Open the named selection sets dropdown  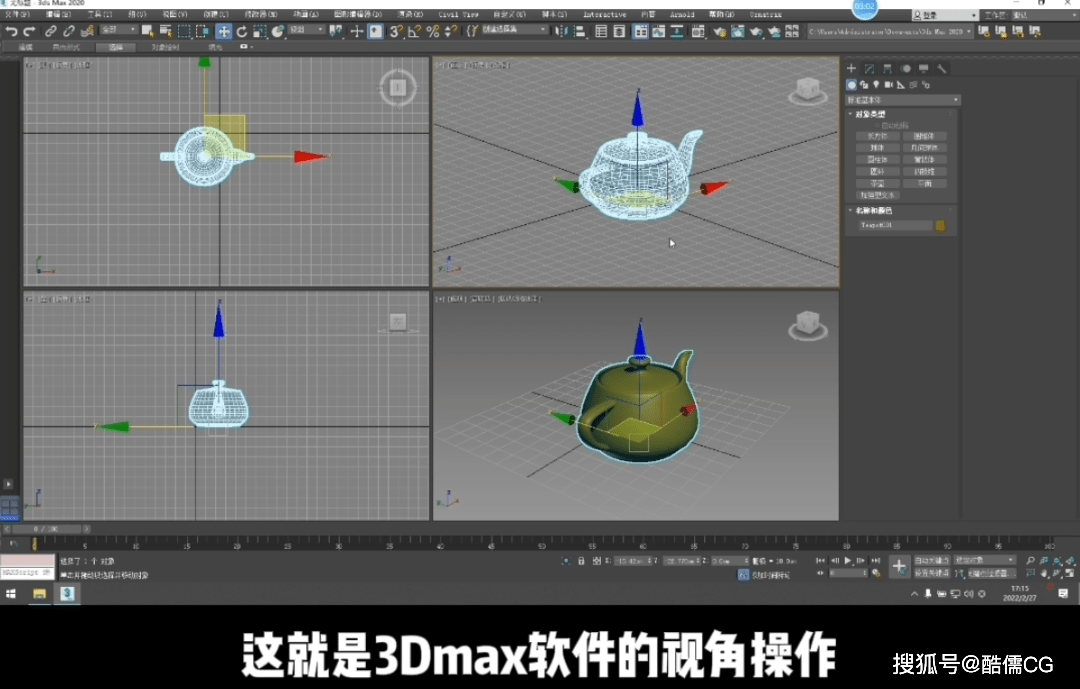(x=513, y=30)
